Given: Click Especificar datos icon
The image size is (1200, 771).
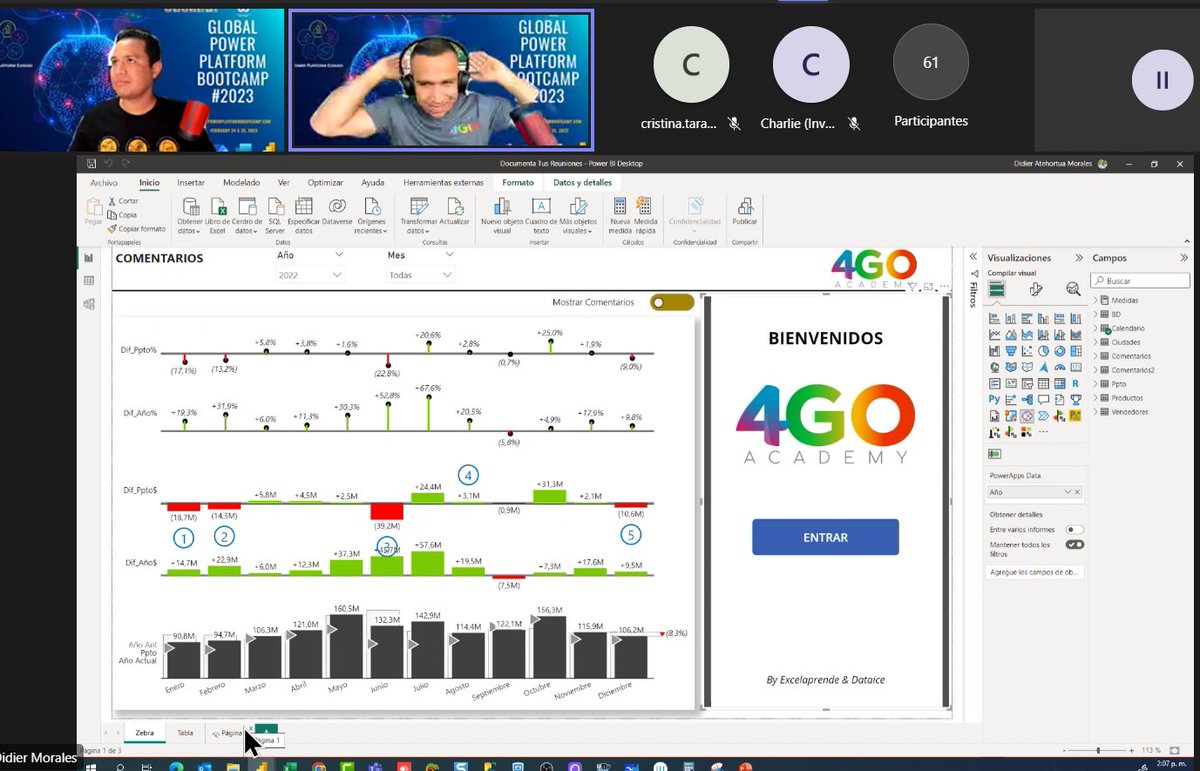Looking at the screenshot, I should [303, 215].
